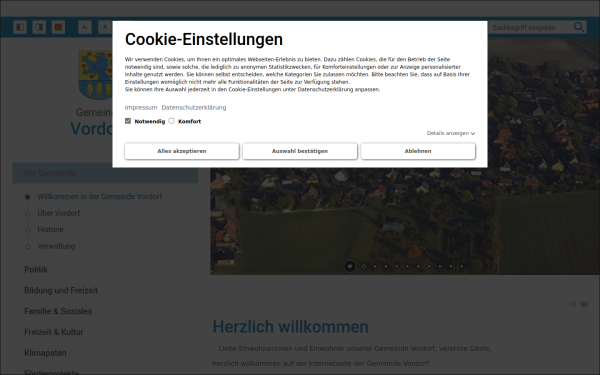This screenshot has height=375, width=600.
Task: Select the first contrast layout icon
Action: (x=20, y=27)
